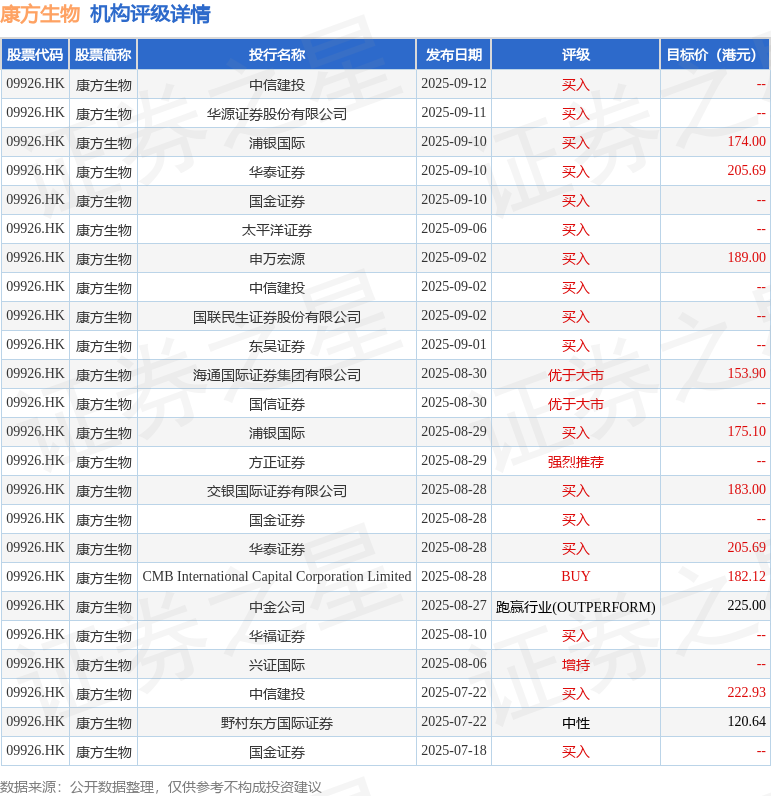Click target price 183.00

[746, 489]
